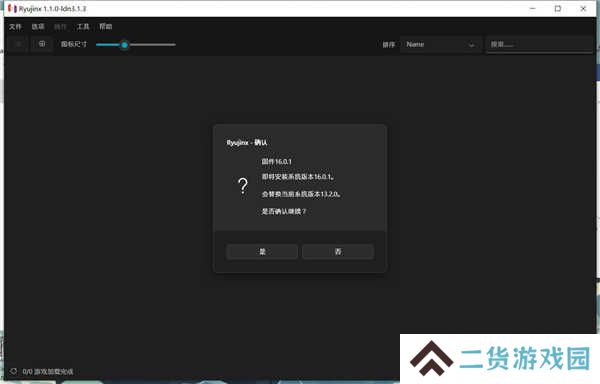Viewport: 600px width, 384px height.
Task: Click the question mark icon in dialog
Action: coord(243,186)
